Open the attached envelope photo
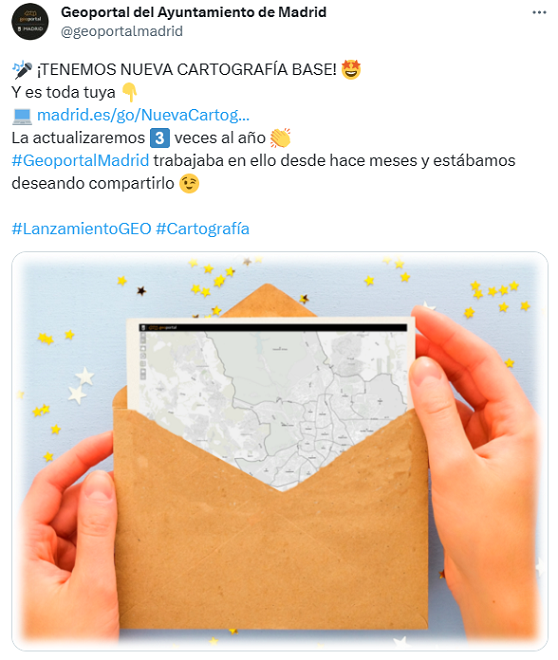The width and height of the screenshot is (558, 660). (x=280, y=451)
